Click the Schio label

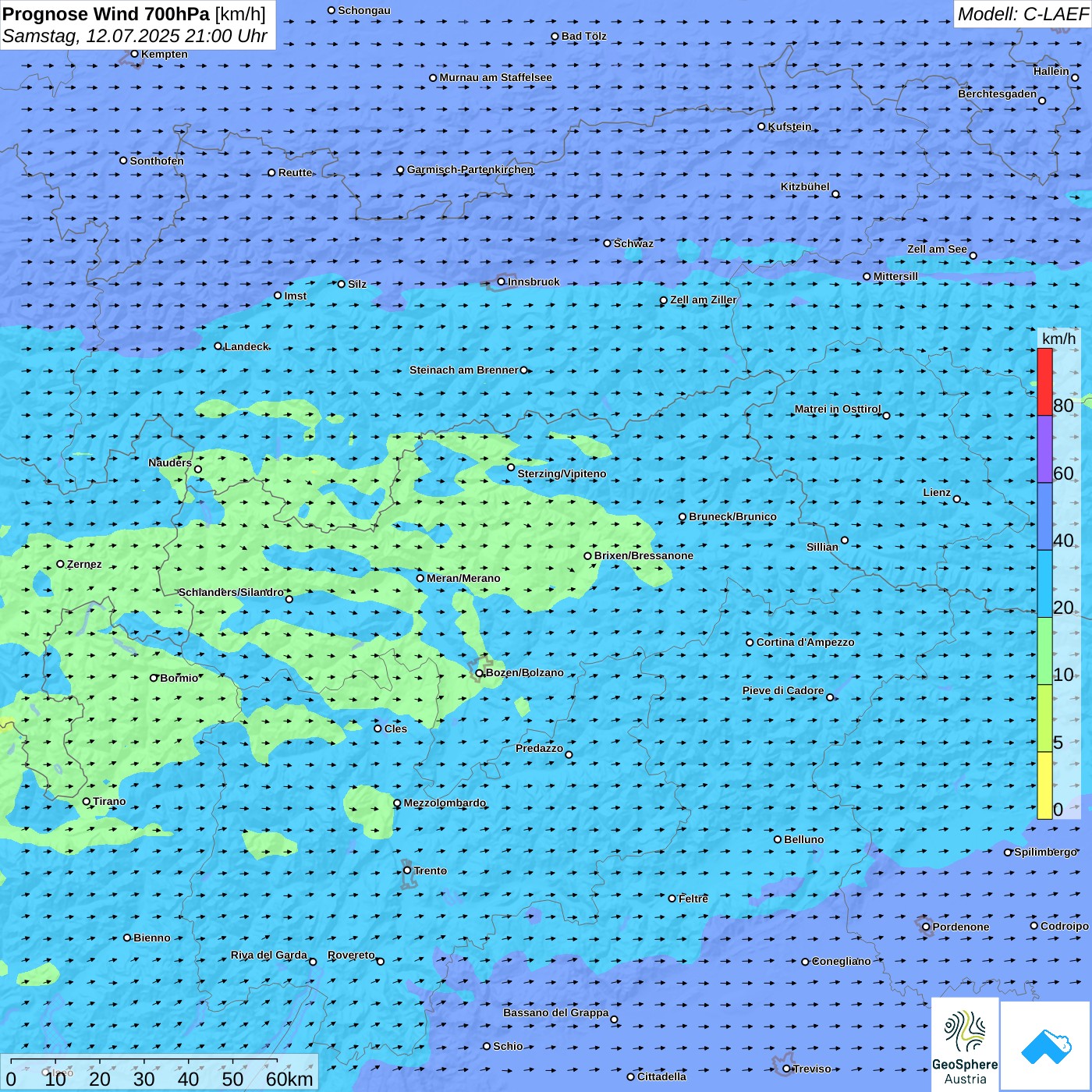coord(508,1046)
